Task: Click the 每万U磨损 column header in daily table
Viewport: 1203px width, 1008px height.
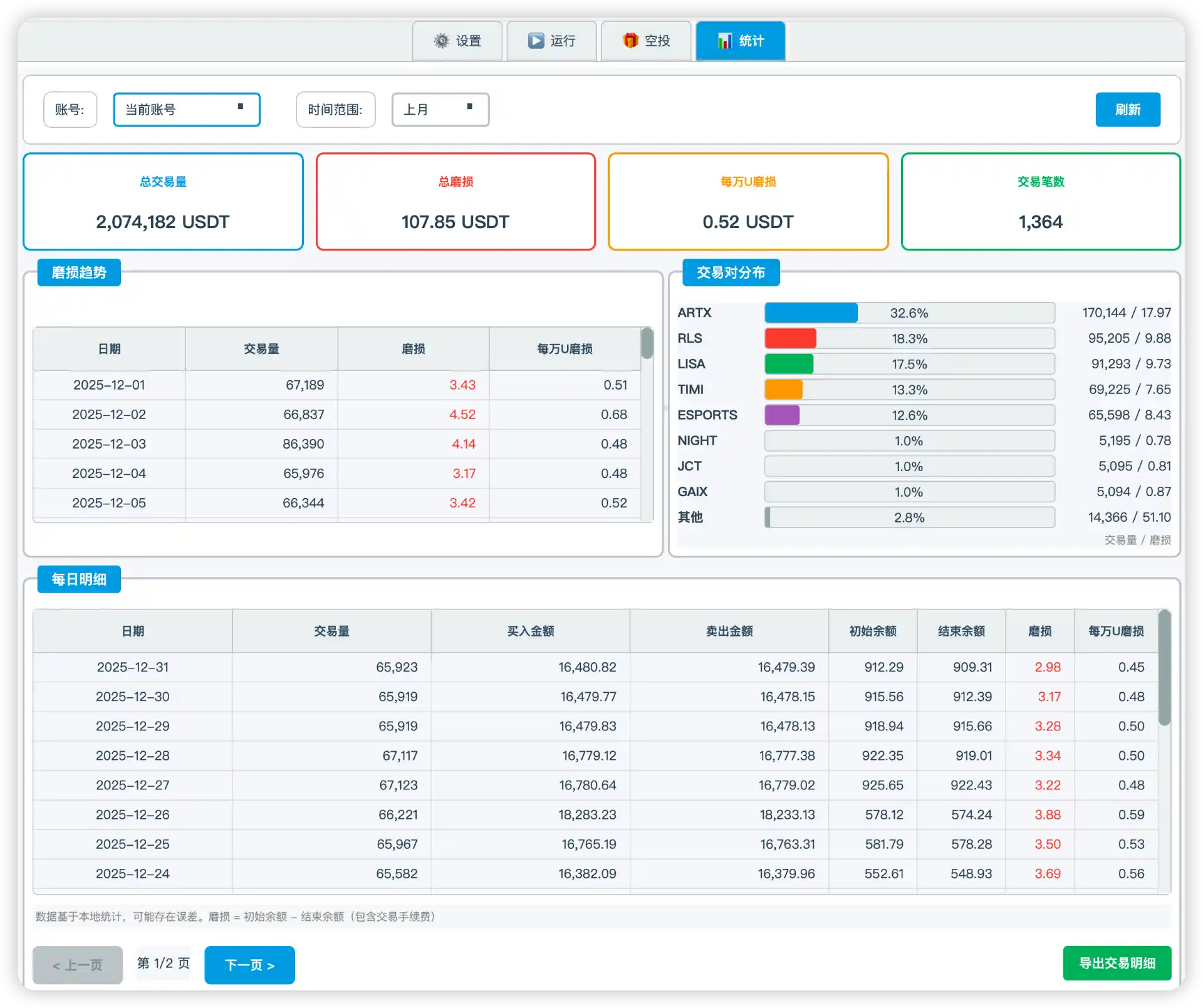Action: click(x=1116, y=631)
